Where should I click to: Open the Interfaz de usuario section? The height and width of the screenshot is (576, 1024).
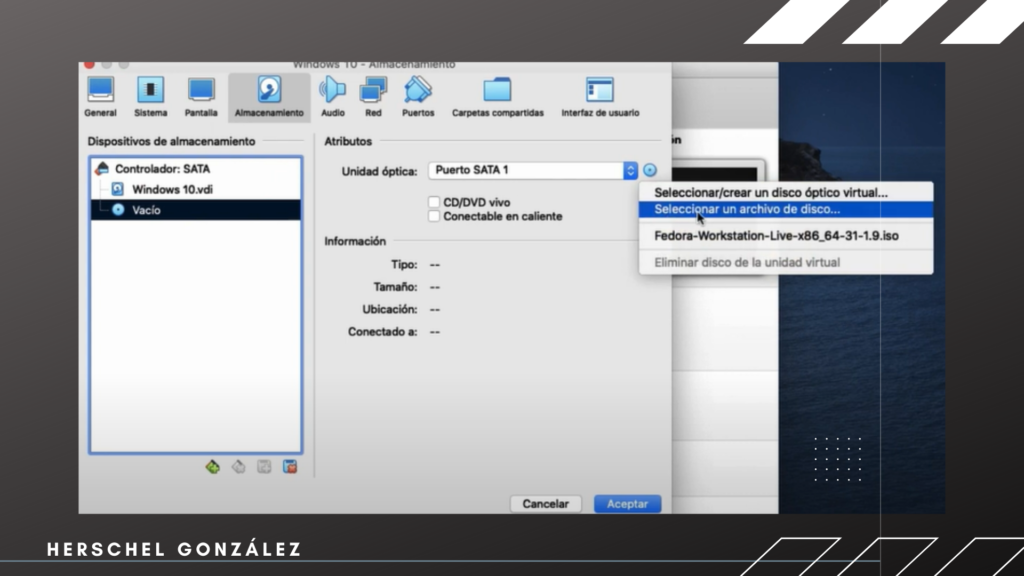point(600,97)
